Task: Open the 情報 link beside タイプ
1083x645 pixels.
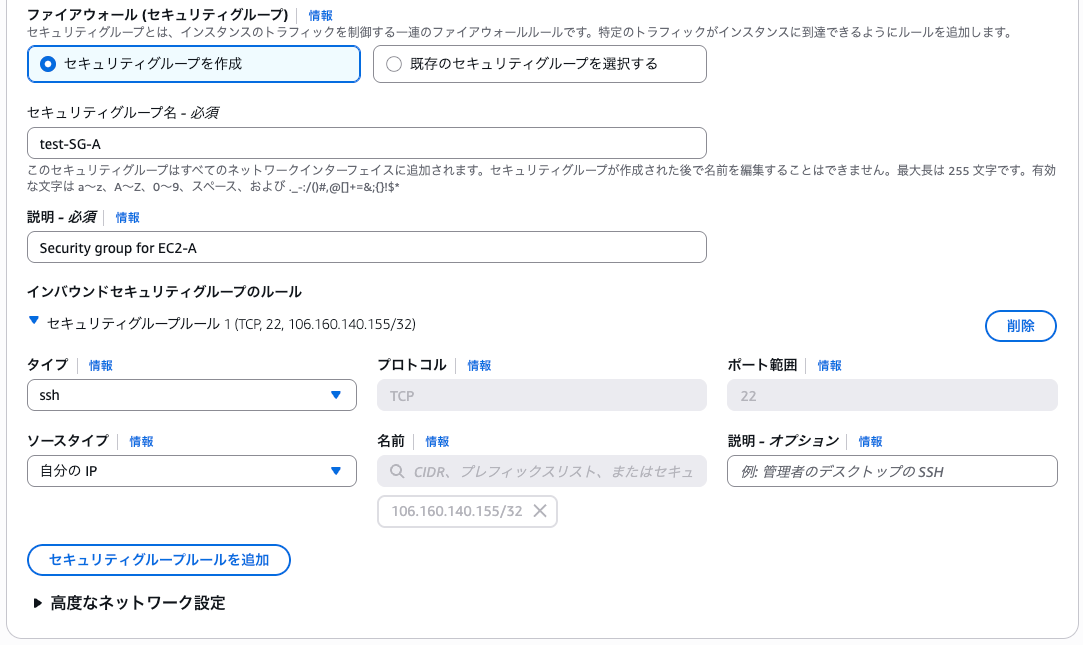Action: point(101,365)
